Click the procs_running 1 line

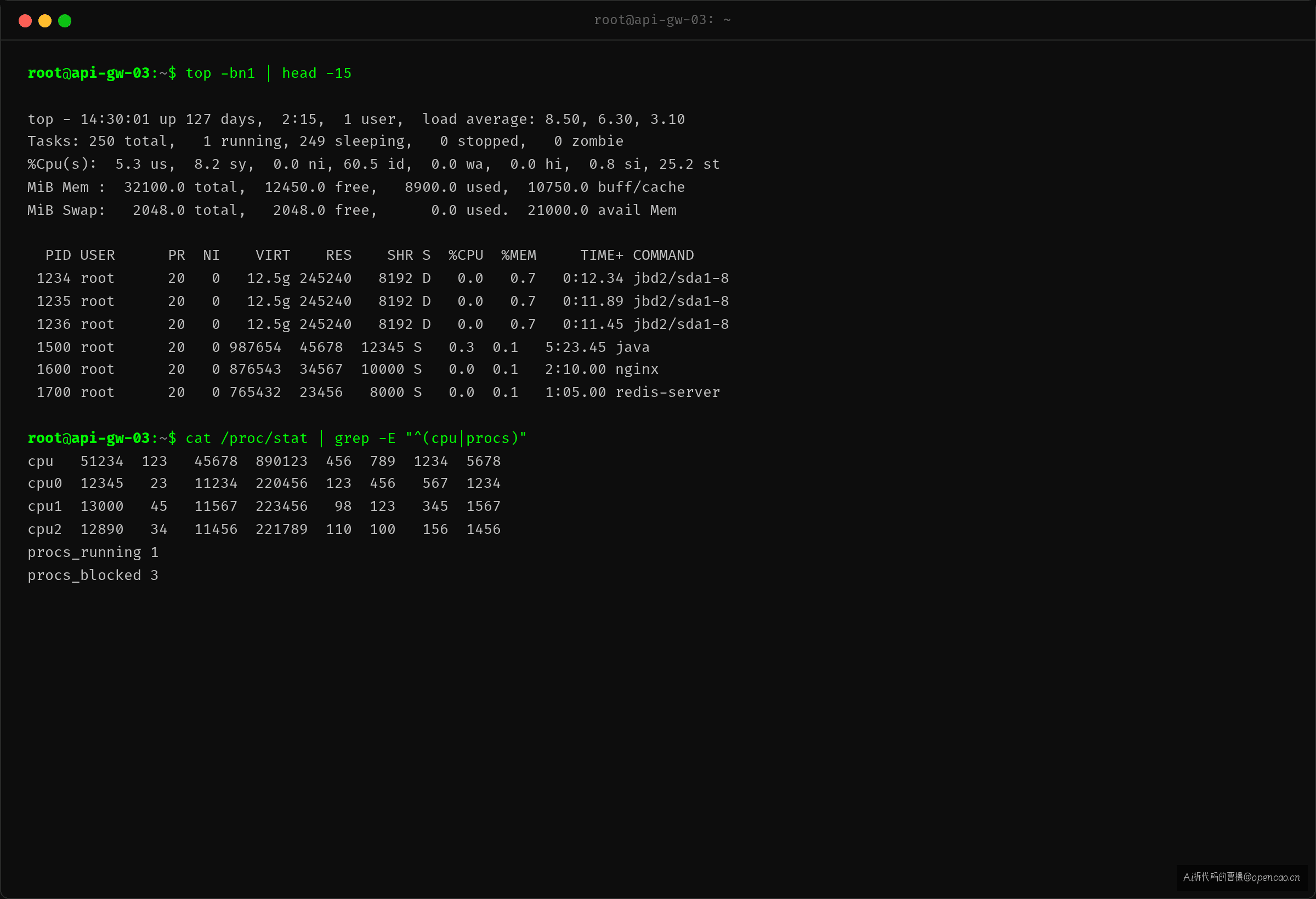pos(93,553)
